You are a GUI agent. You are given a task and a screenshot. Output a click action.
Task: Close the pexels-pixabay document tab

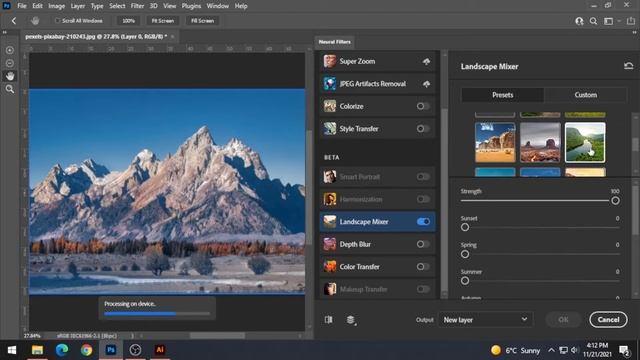coord(173,36)
